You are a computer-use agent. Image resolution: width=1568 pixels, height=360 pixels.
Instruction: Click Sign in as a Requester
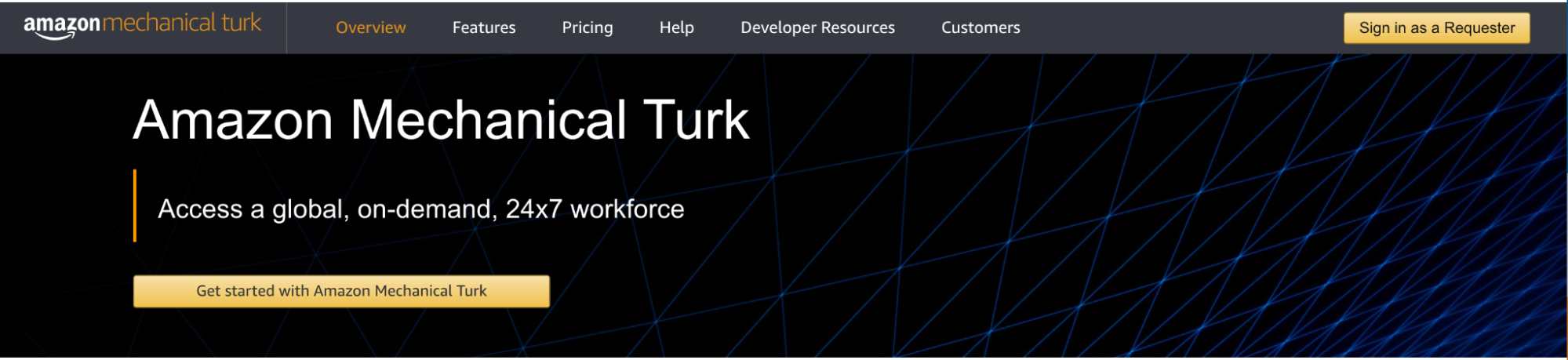coord(1436,28)
